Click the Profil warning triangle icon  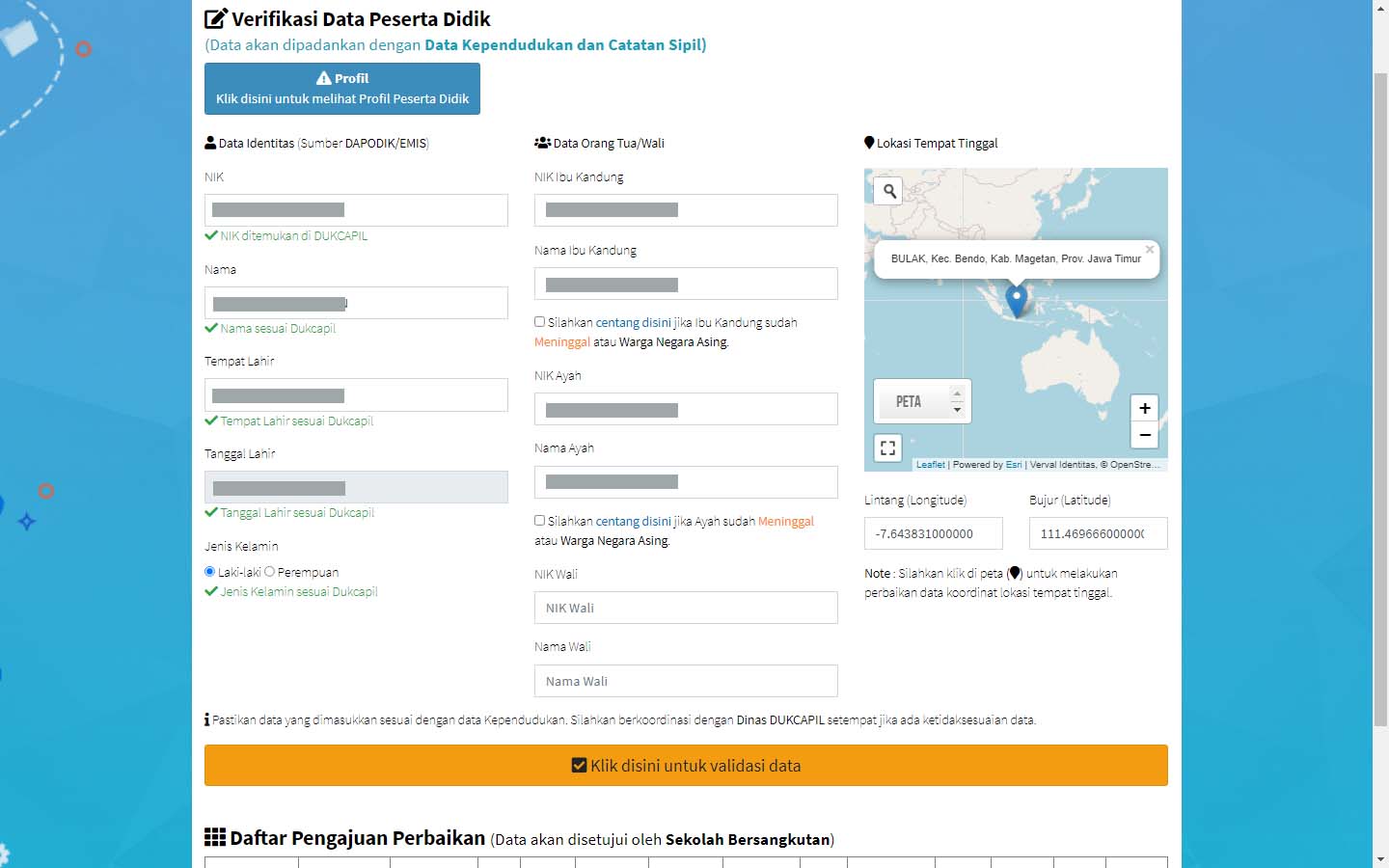point(324,78)
